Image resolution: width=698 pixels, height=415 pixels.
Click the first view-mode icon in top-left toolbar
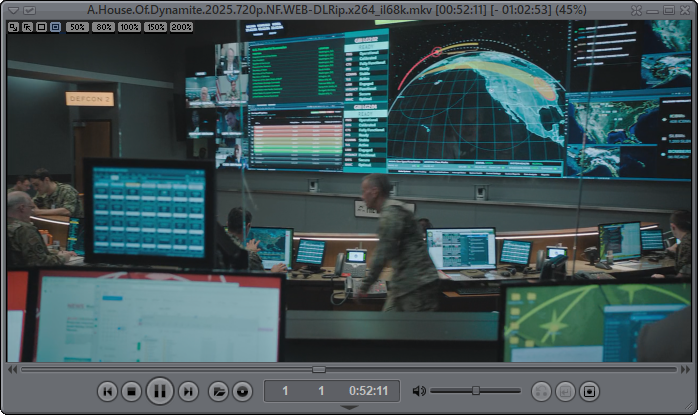point(13,27)
